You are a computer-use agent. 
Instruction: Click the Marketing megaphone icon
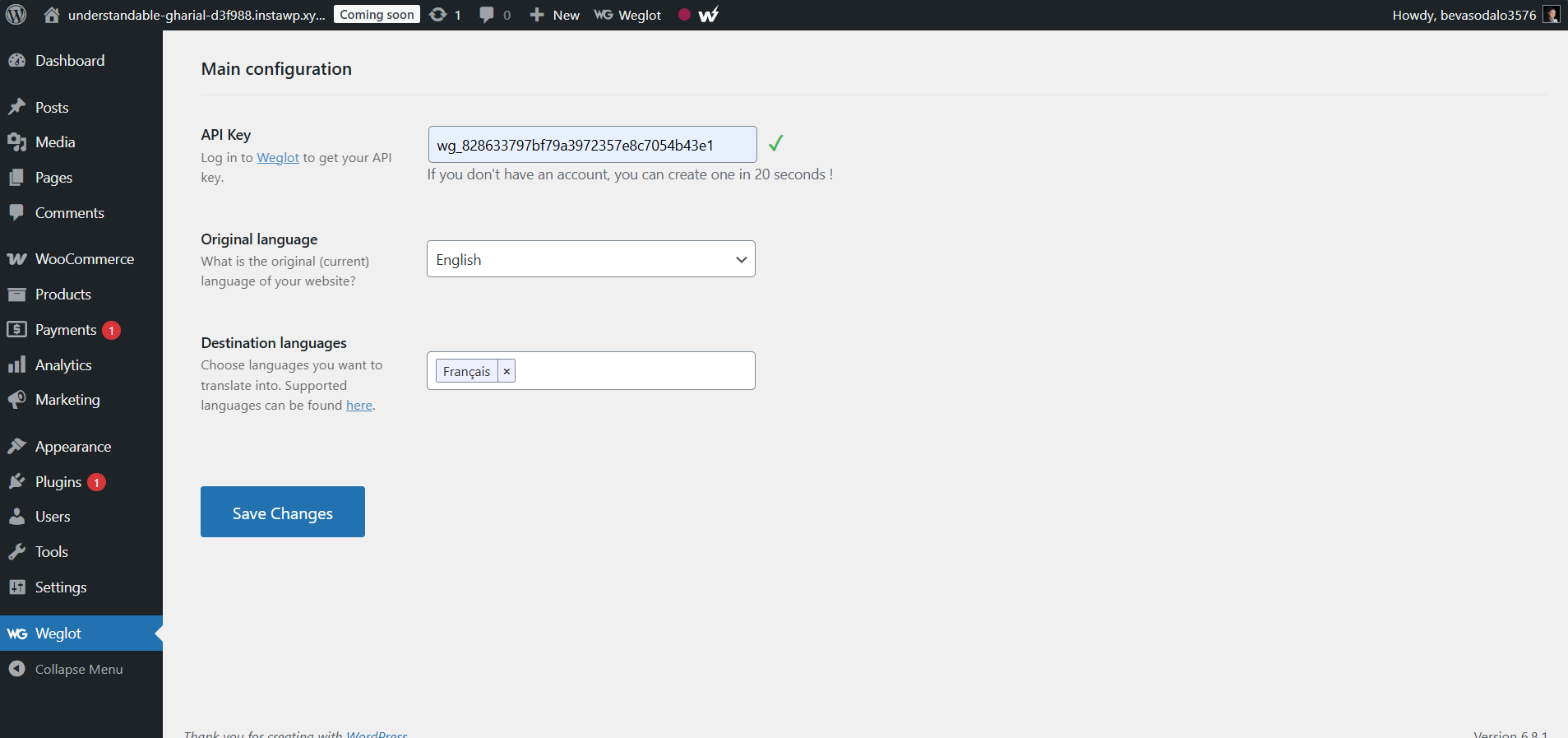[16, 400]
